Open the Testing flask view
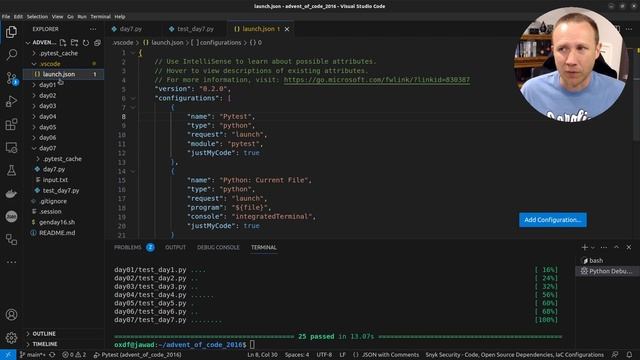The image size is (640, 360). 11,170
